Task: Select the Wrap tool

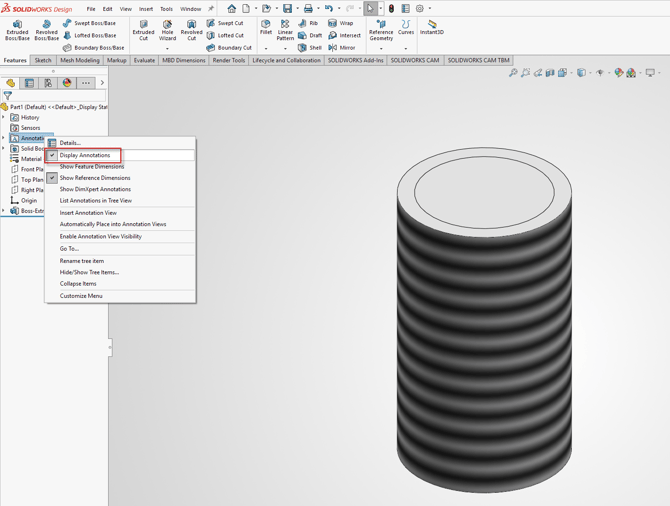Action: (x=341, y=23)
